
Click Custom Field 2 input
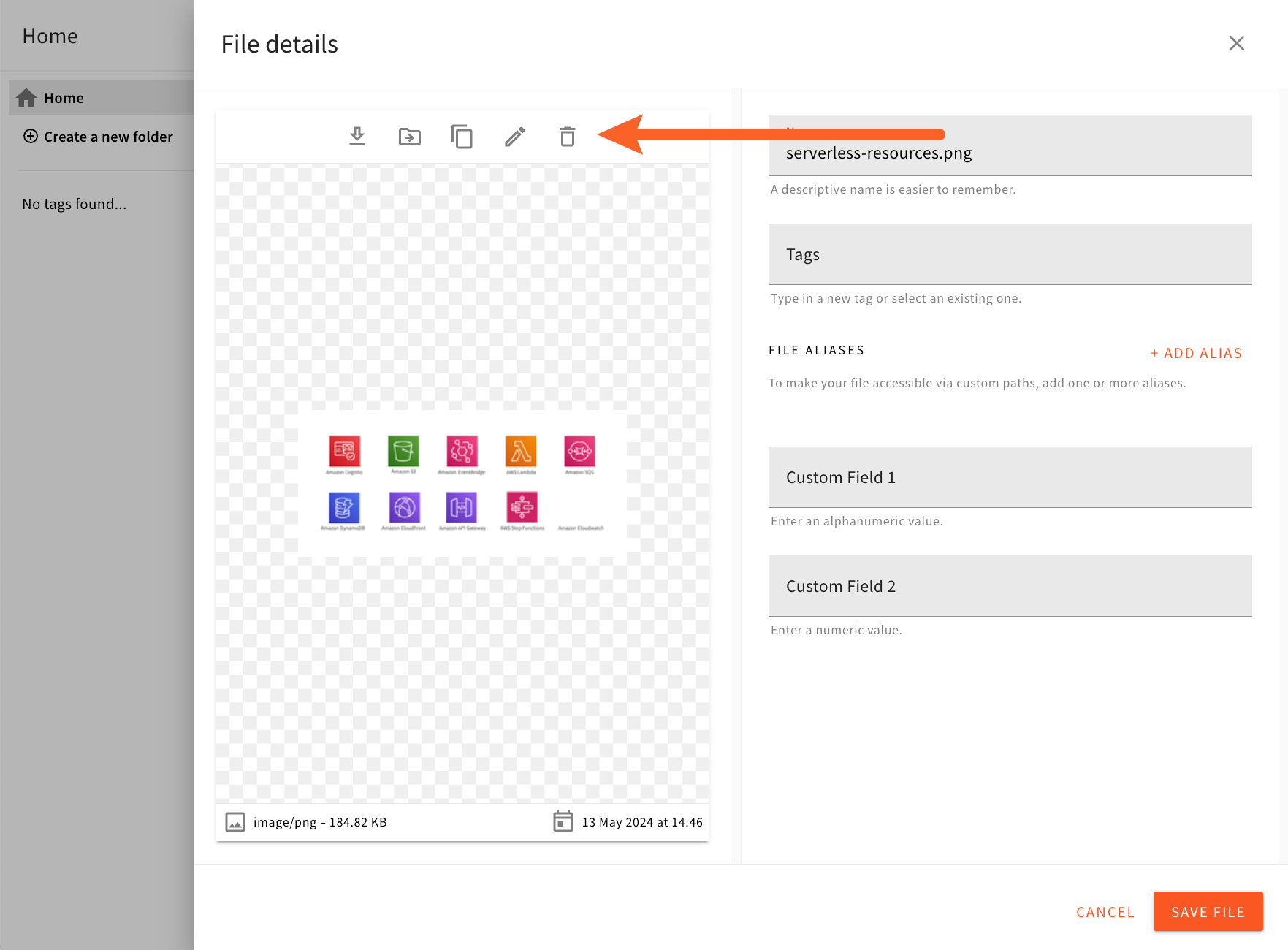1010,585
